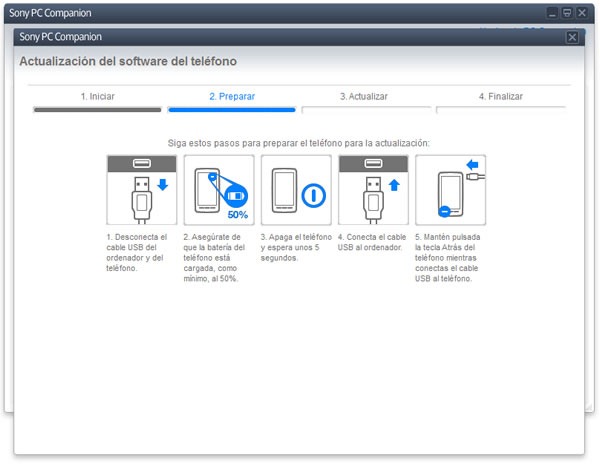Click the outer window 'Sony PC Companion' title
Image resolution: width=600 pixels, height=467 pixels.
pyautogui.click(x=50, y=13)
